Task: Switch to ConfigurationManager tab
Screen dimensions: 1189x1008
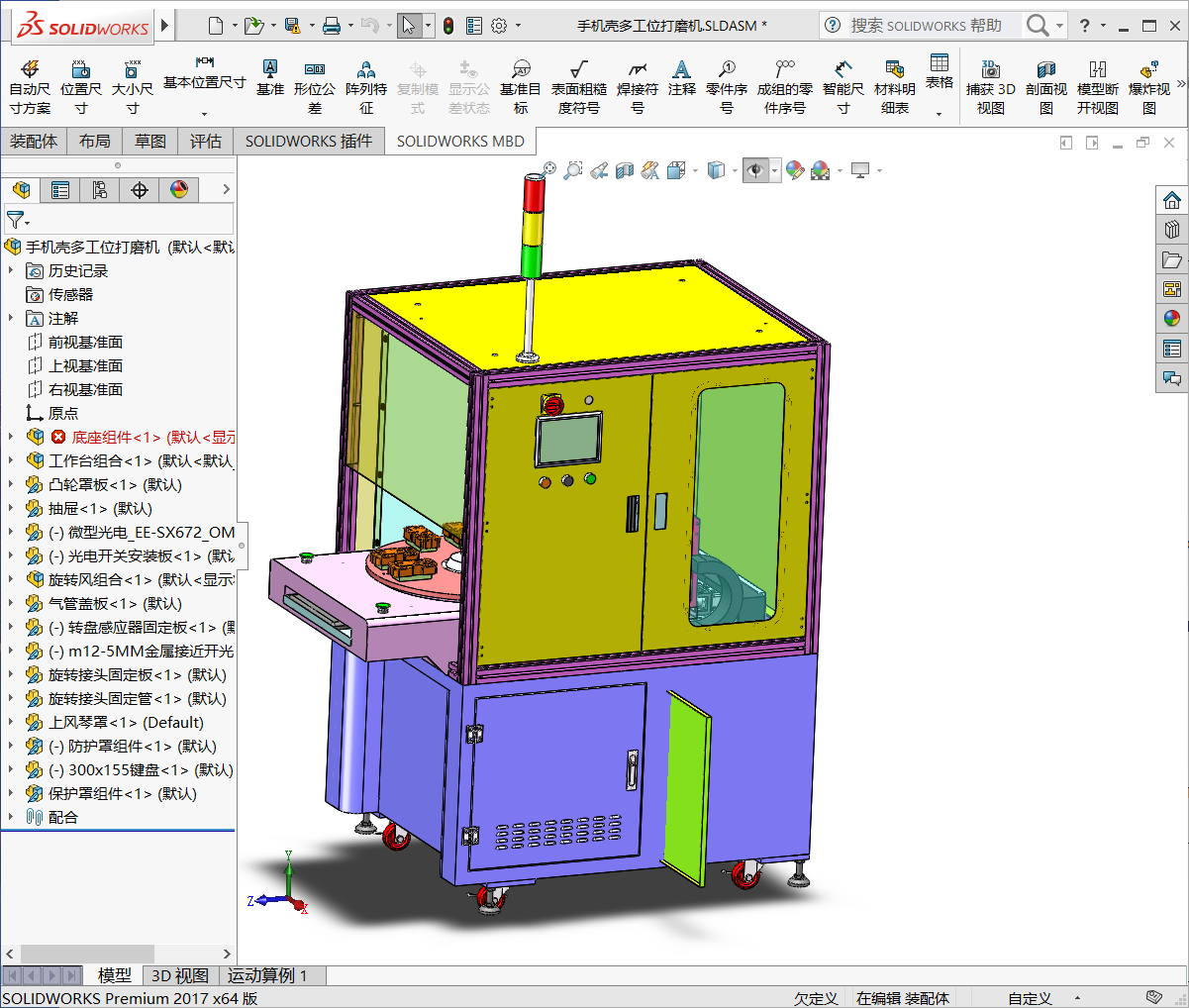Action: click(100, 189)
